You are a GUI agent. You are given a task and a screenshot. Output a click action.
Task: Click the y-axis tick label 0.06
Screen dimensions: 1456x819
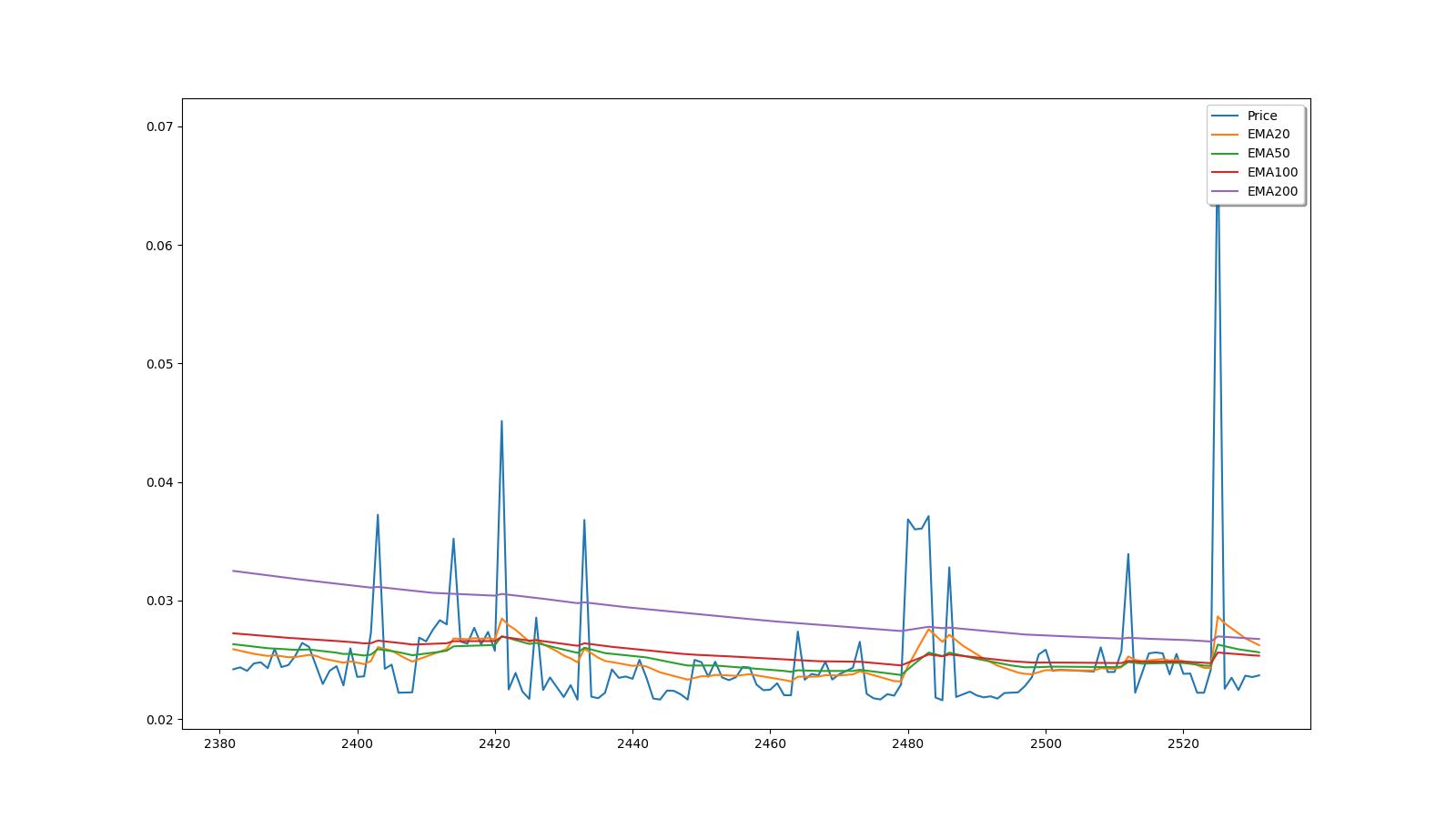click(159, 246)
